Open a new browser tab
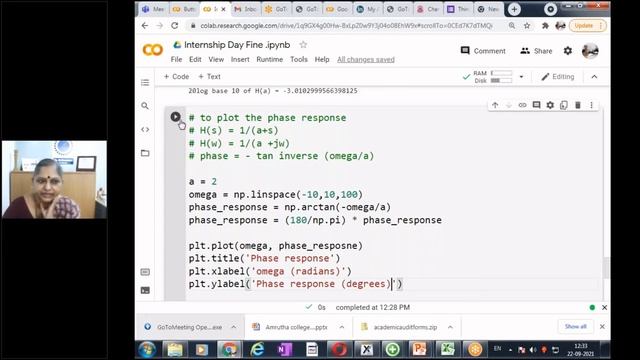This screenshot has width=640, height=360. tap(514, 9)
